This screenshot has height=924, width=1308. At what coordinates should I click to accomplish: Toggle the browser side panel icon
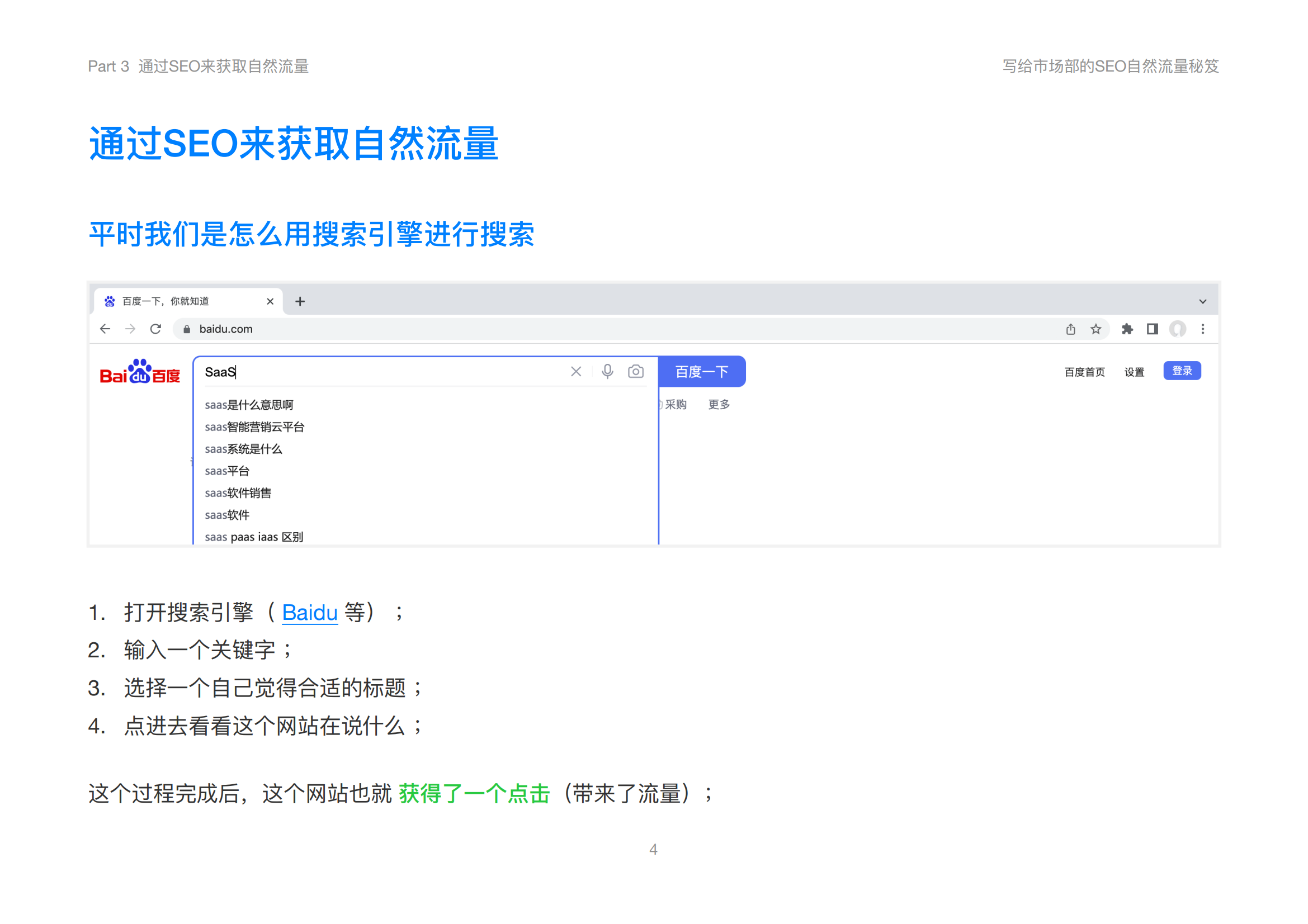click(x=1152, y=329)
